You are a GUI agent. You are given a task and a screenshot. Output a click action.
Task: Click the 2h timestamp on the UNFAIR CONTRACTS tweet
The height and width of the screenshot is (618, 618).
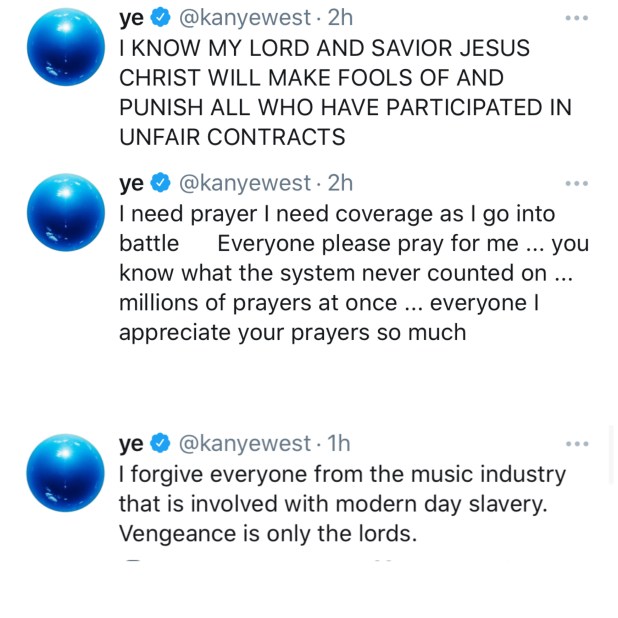(340, 18)
